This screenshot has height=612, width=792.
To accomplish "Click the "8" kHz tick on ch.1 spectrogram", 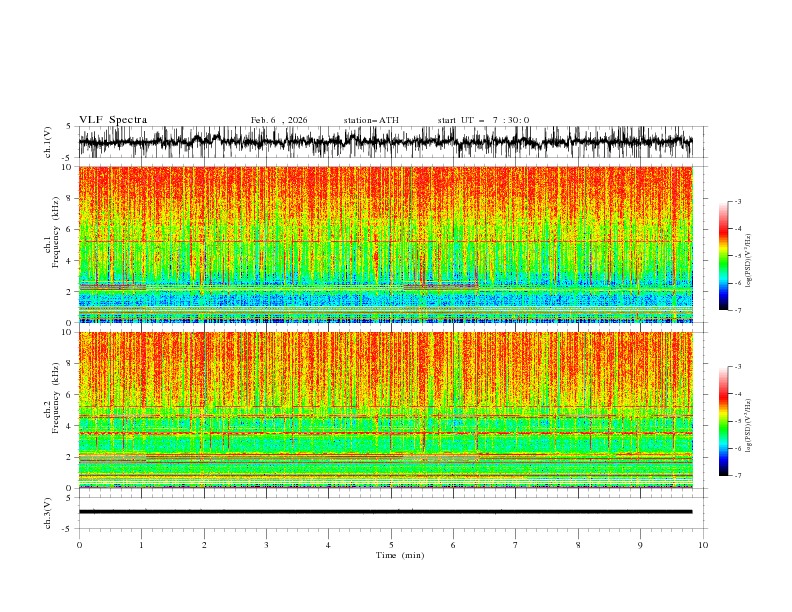I will point(71,198).
